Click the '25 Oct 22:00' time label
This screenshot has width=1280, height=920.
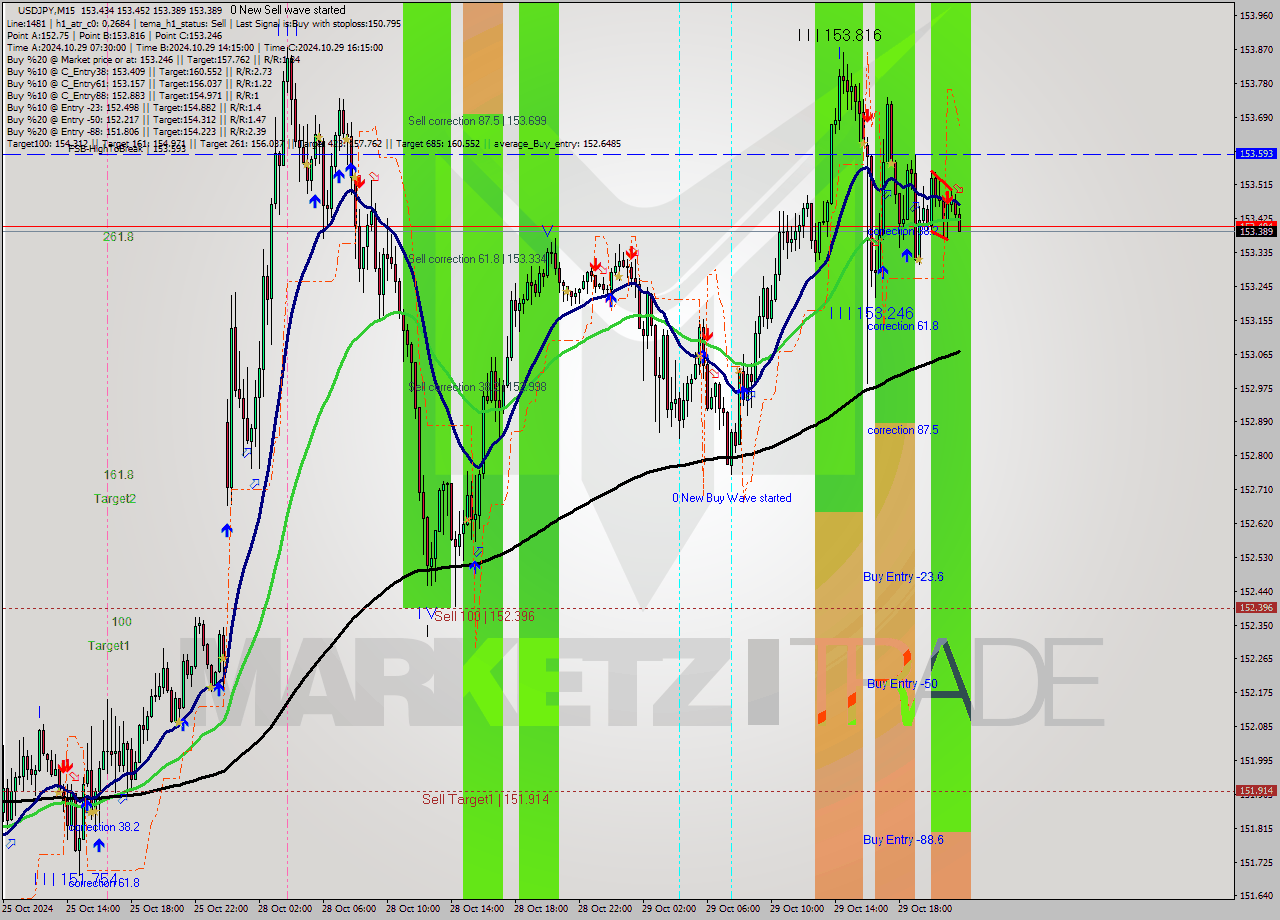[223, 909]
